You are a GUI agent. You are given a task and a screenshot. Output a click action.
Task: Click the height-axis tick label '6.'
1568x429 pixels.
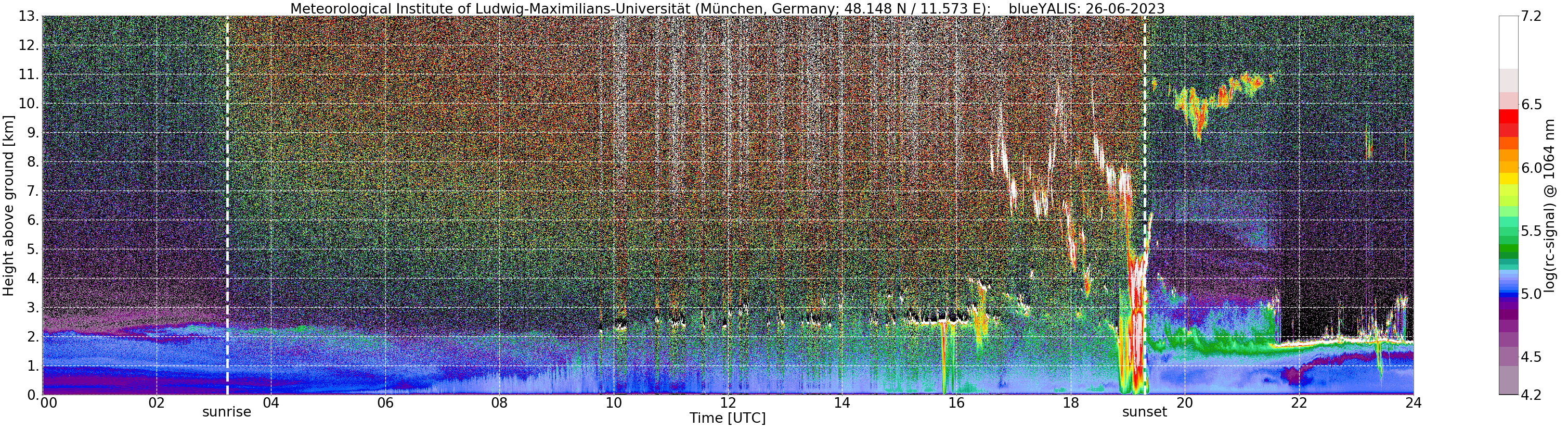(x=32, y=221)
